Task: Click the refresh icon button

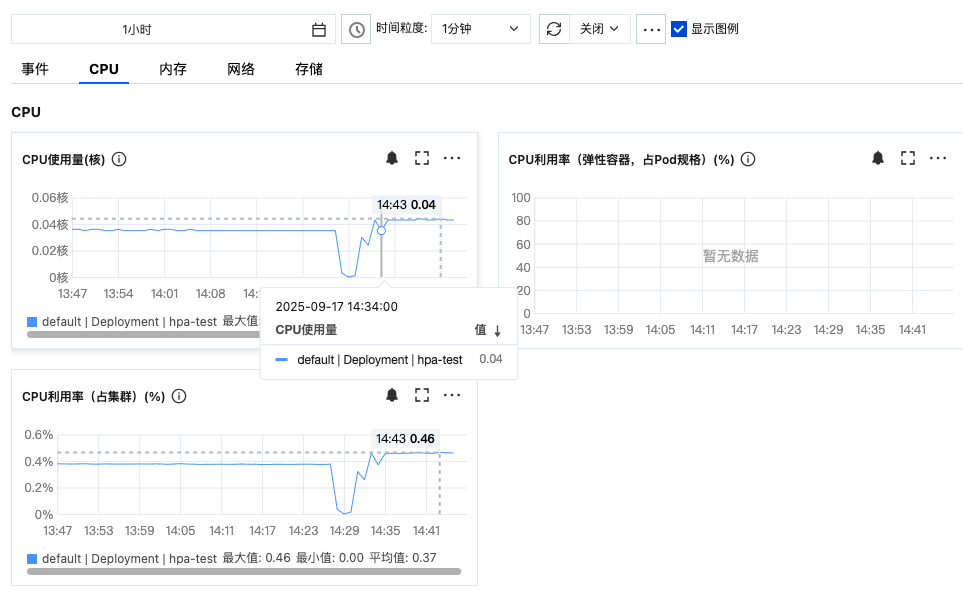Action: [554, 29]
